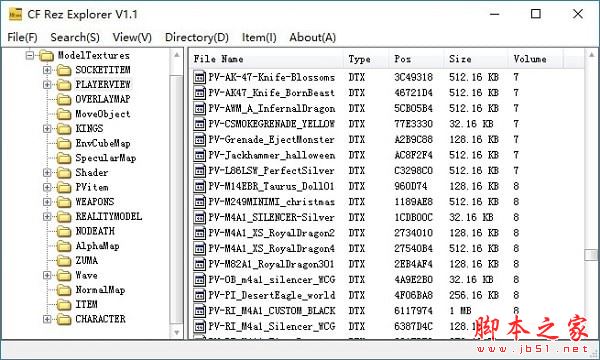The image size is (600, 360).
Task: Click Pos value 4F06BA8
Action: [413, 295]
